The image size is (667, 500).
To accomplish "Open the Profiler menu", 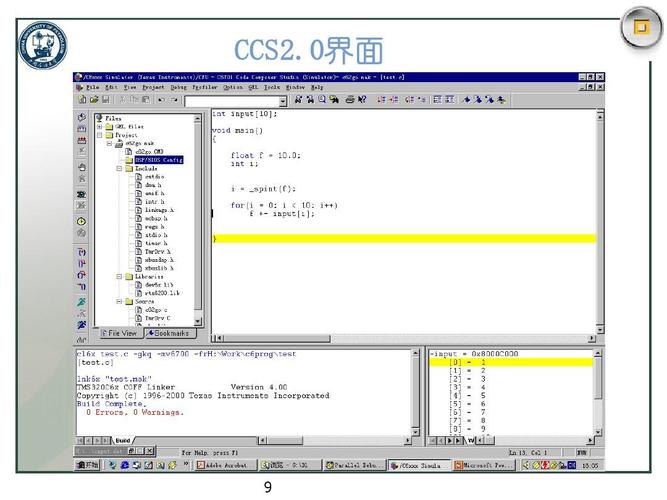I will (x=205, y=87).
